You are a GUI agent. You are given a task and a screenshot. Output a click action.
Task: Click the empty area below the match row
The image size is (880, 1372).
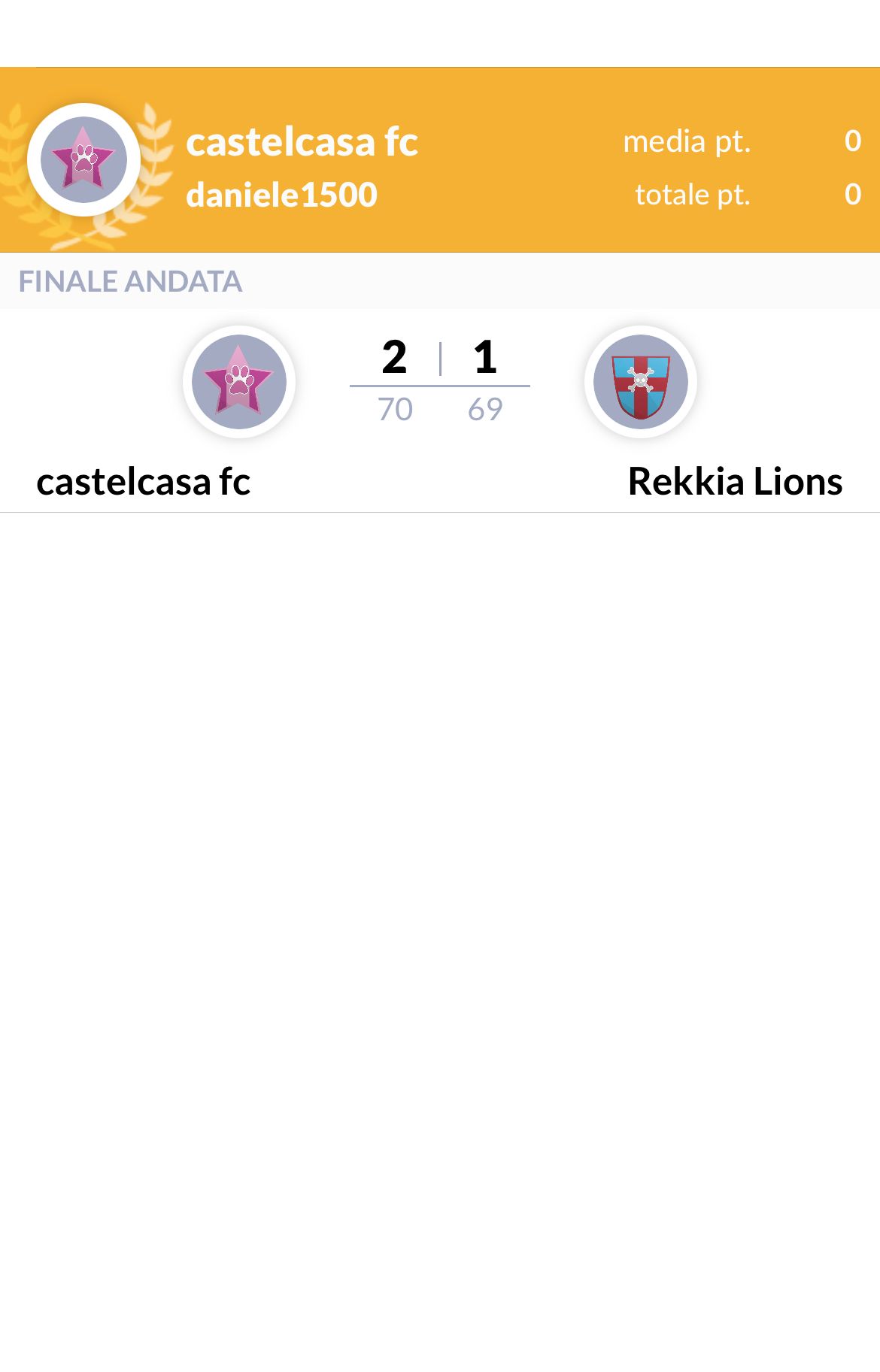(440, 940)
